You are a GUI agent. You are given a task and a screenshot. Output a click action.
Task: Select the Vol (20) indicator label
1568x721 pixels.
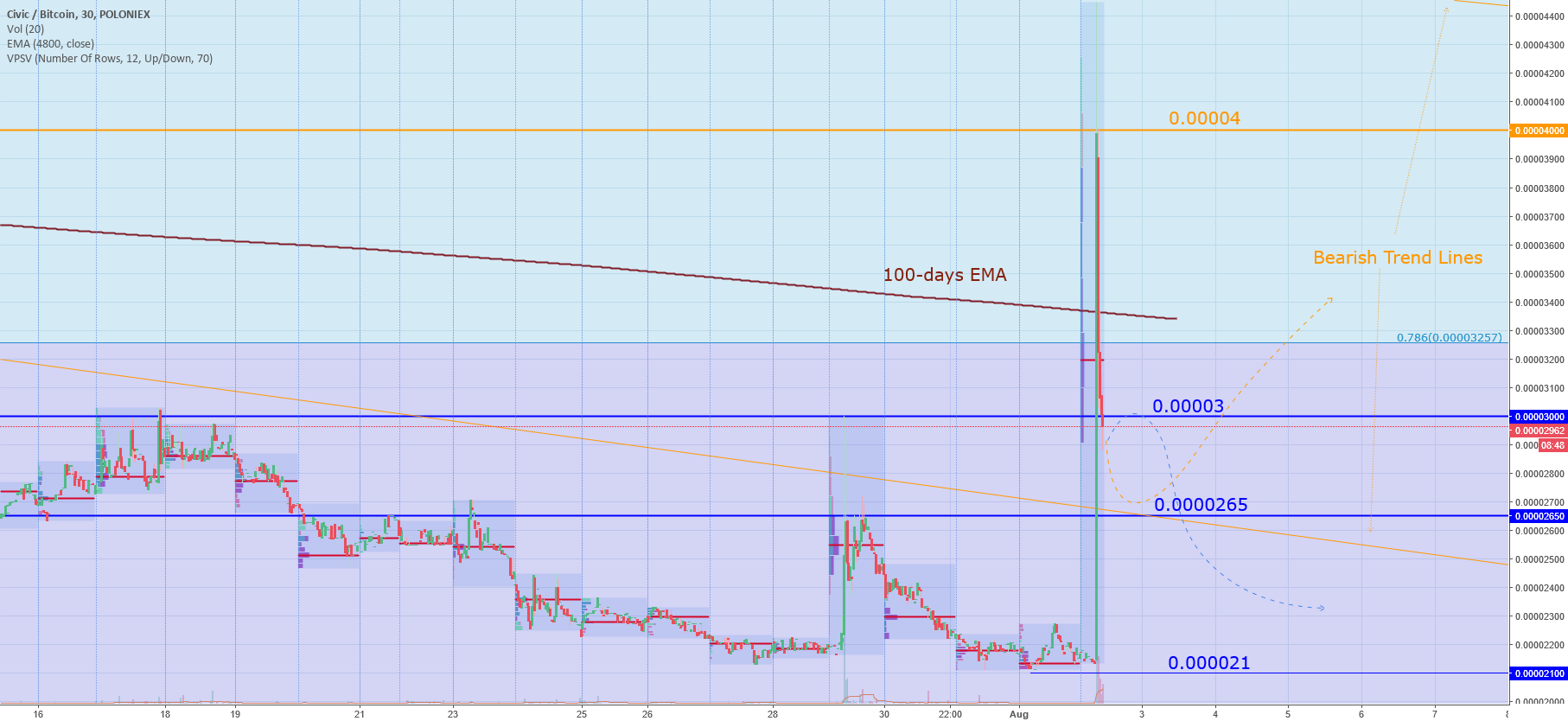[x=26, y=29]
